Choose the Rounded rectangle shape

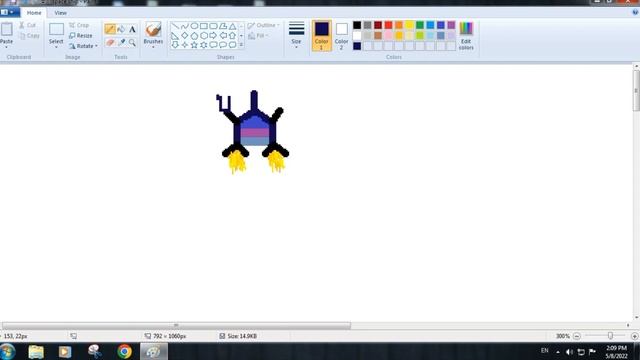coord(213,26)
